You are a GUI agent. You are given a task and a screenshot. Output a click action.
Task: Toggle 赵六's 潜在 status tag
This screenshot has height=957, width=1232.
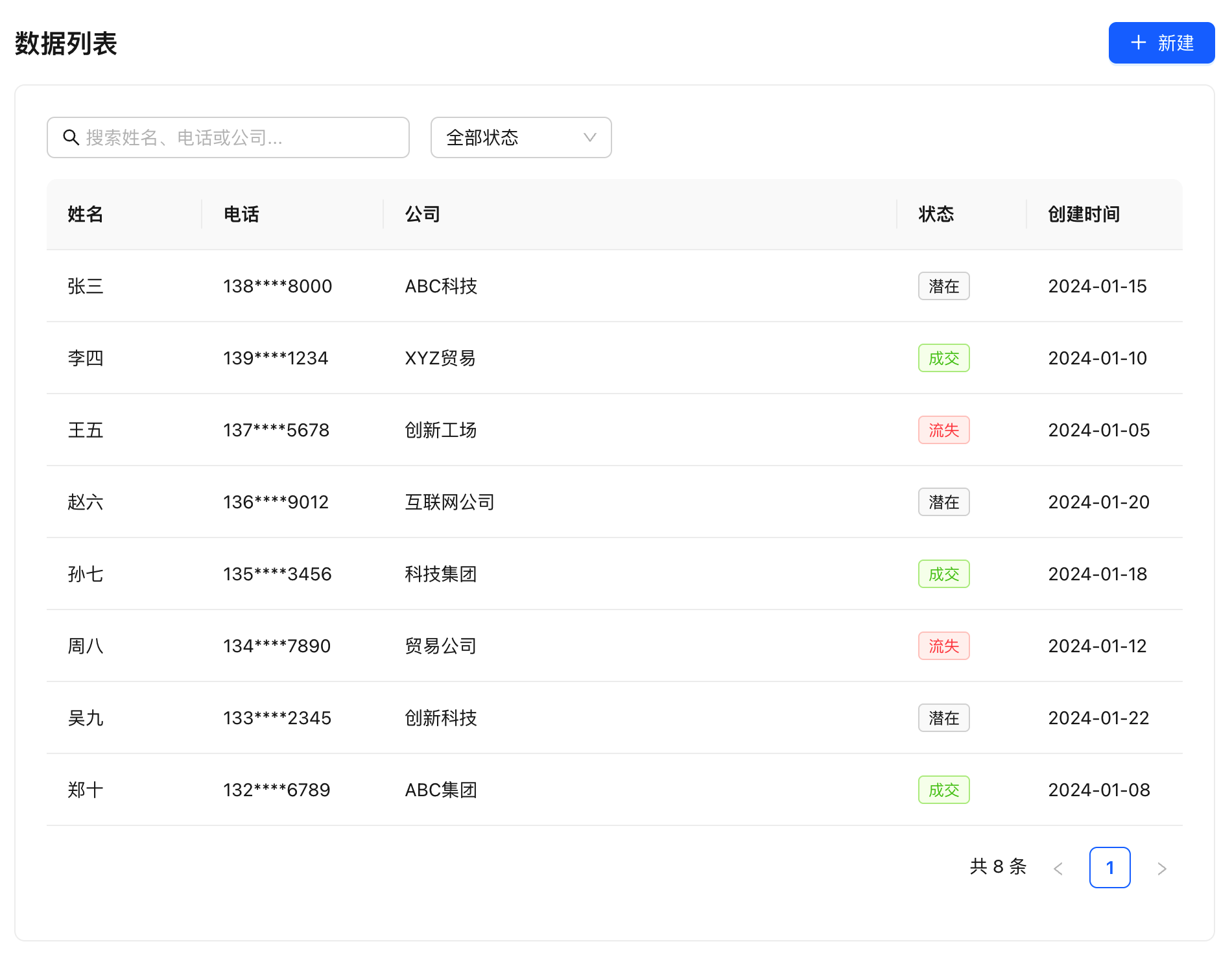943,502
